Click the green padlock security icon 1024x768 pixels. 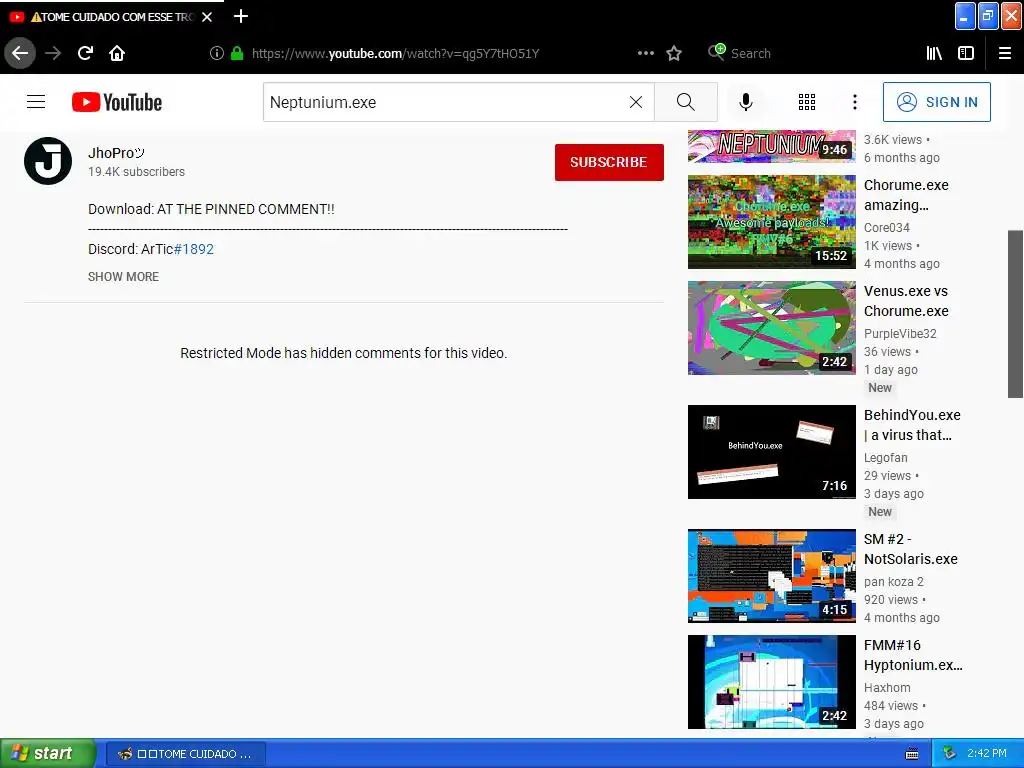(x=237, y=53)
